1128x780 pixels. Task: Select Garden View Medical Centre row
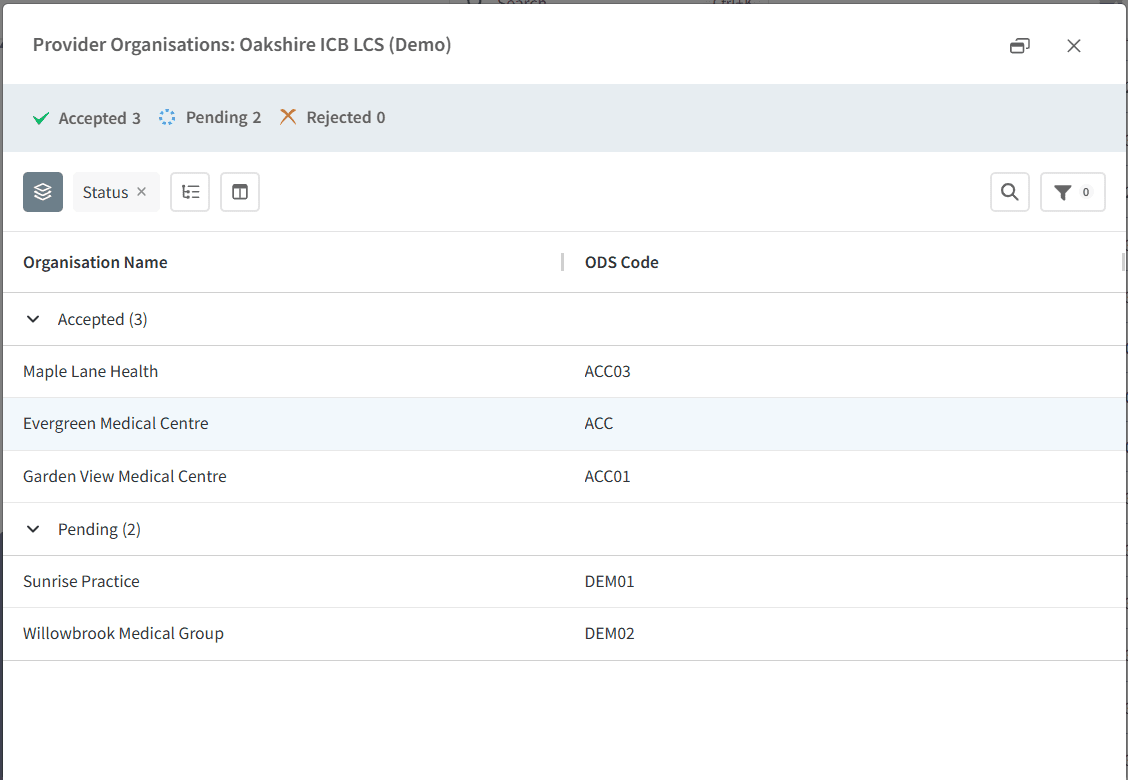(565, 476)
